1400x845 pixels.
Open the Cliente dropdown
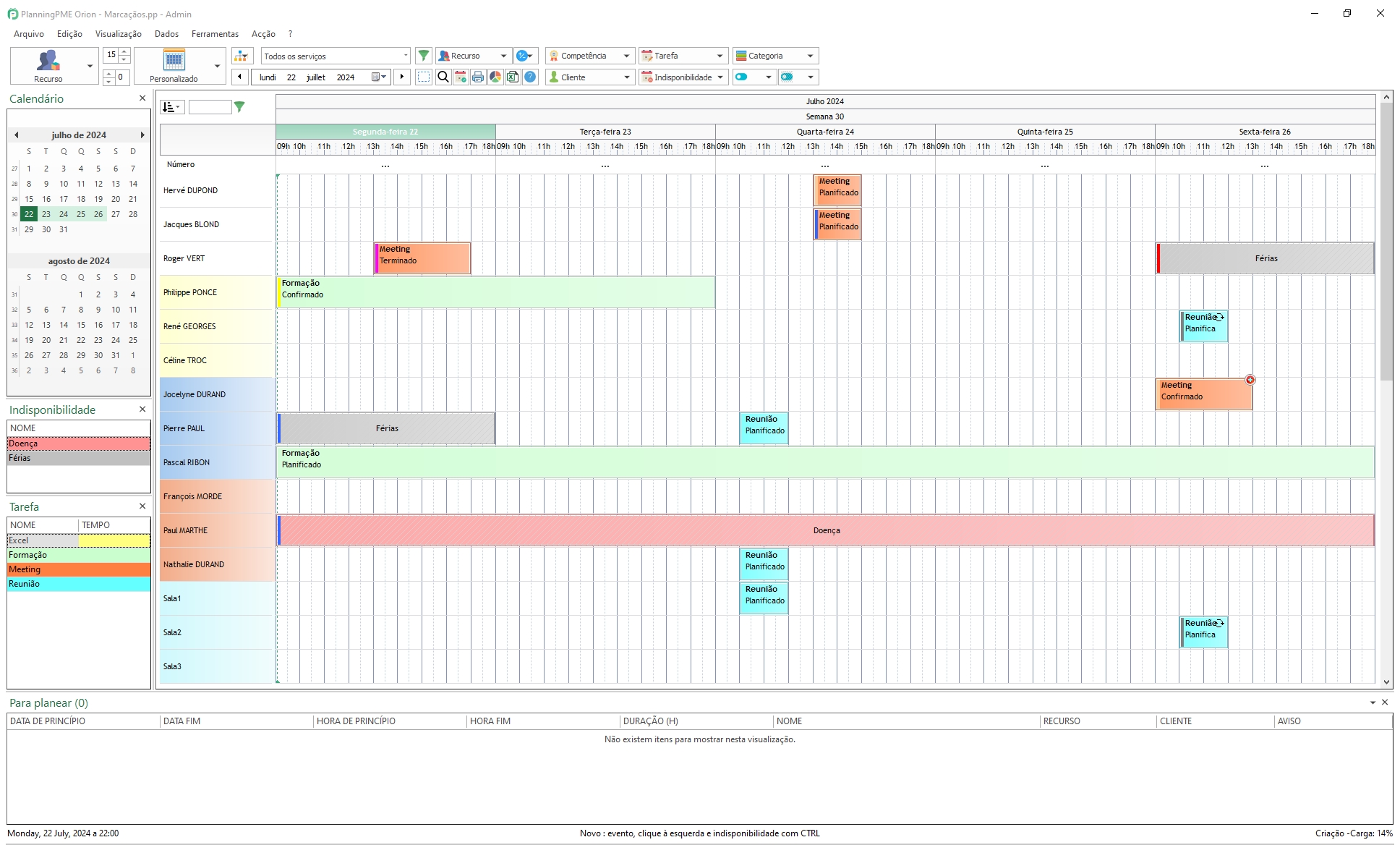tap(590, 77)
